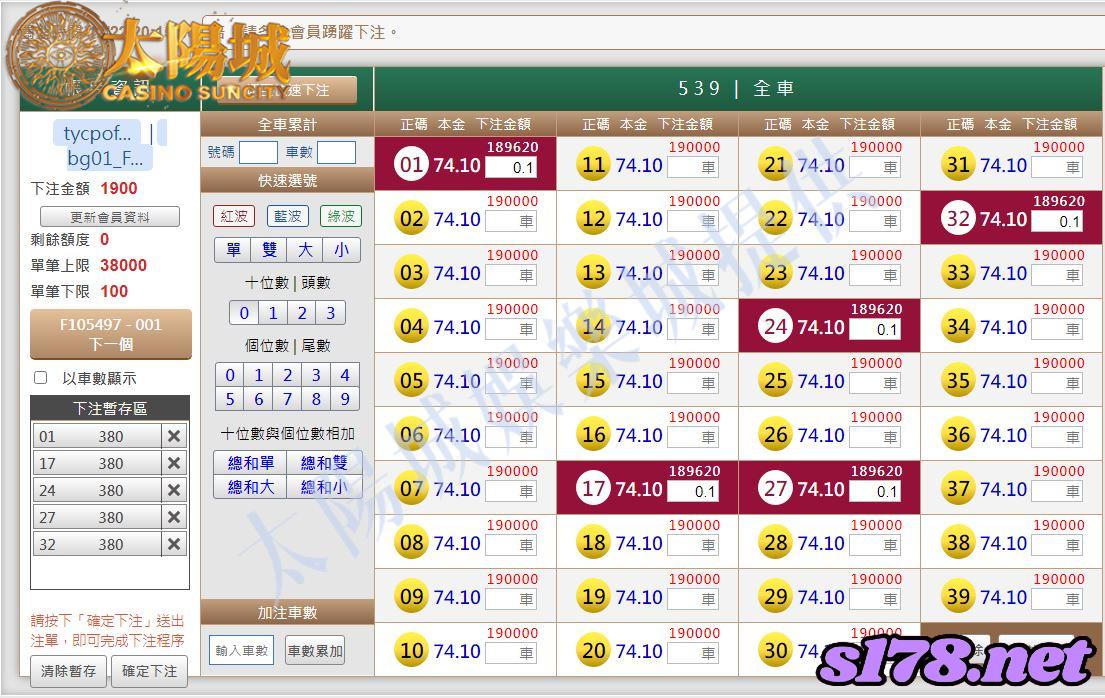Image resolution: width=1105 pixels, height=698 pixels.
Task: Toggle 小 small number quick select
Action: (342, 250)
